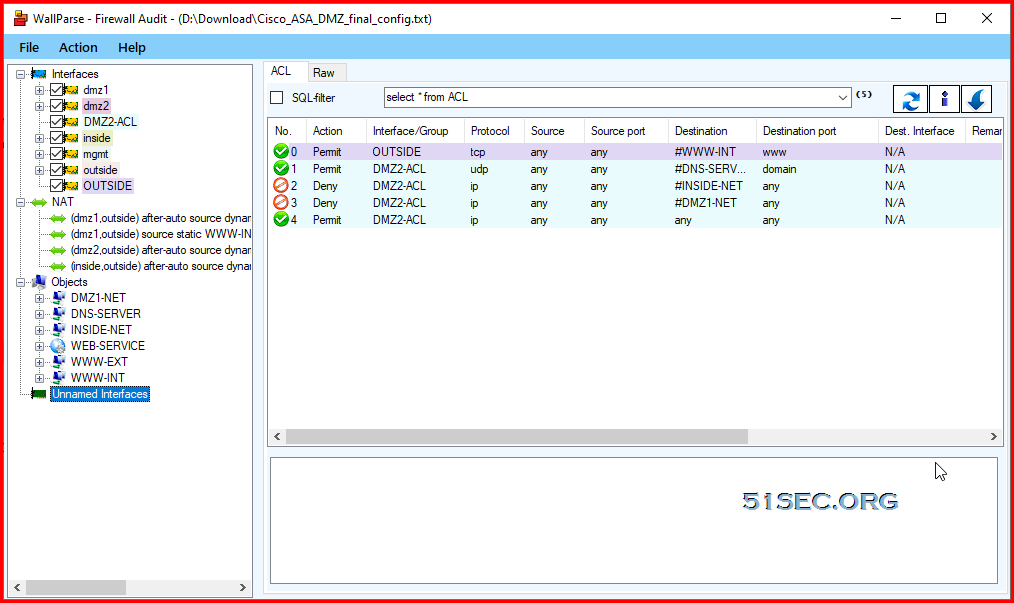The width and height of the screenshot is (1014, 603).
Task: Click the ACL icon next to DMZ2-ACL
Action: [x=72, y=122]
